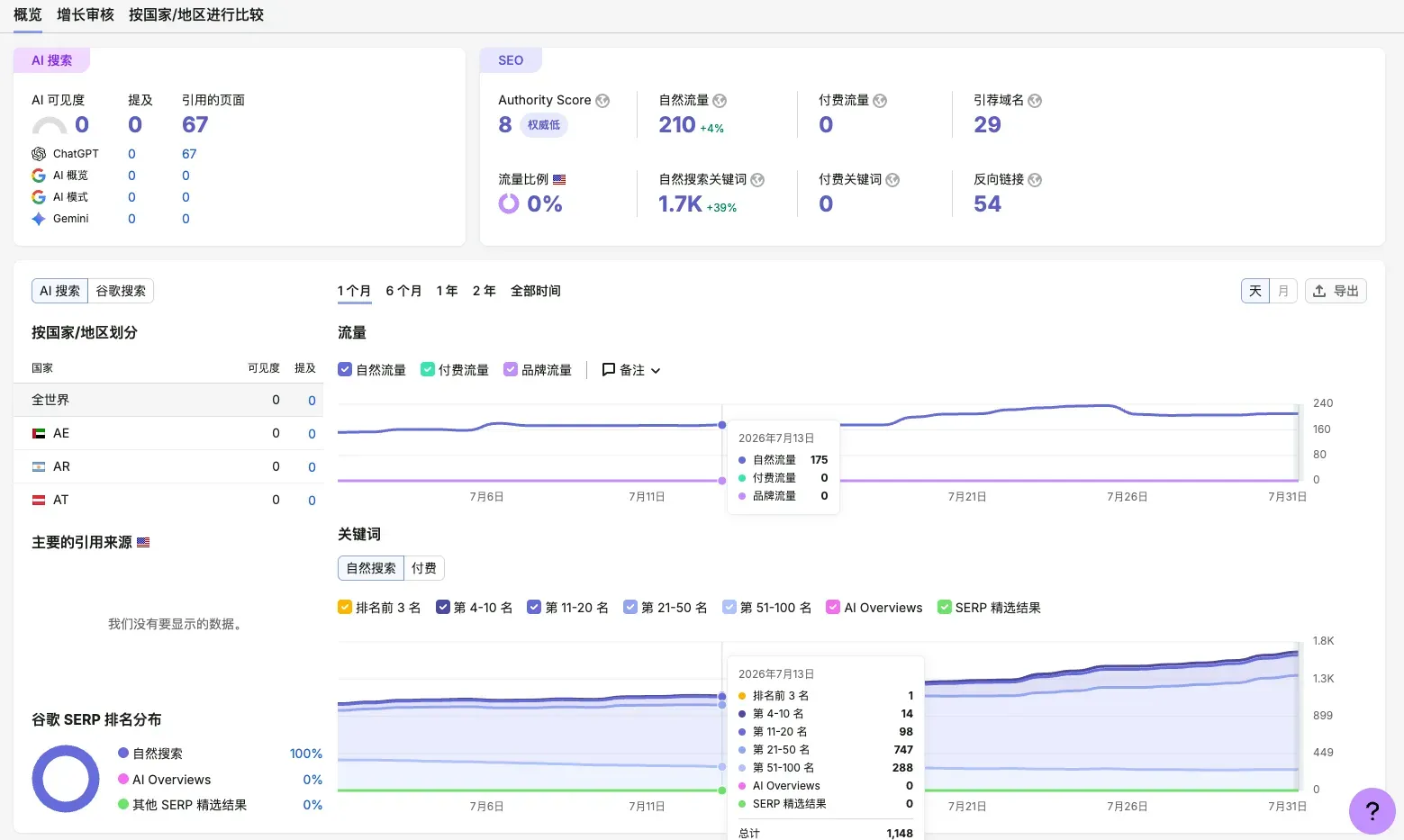Click the 67 cited pages link
The image size is (1404, 840).
[x=195, y=124]
